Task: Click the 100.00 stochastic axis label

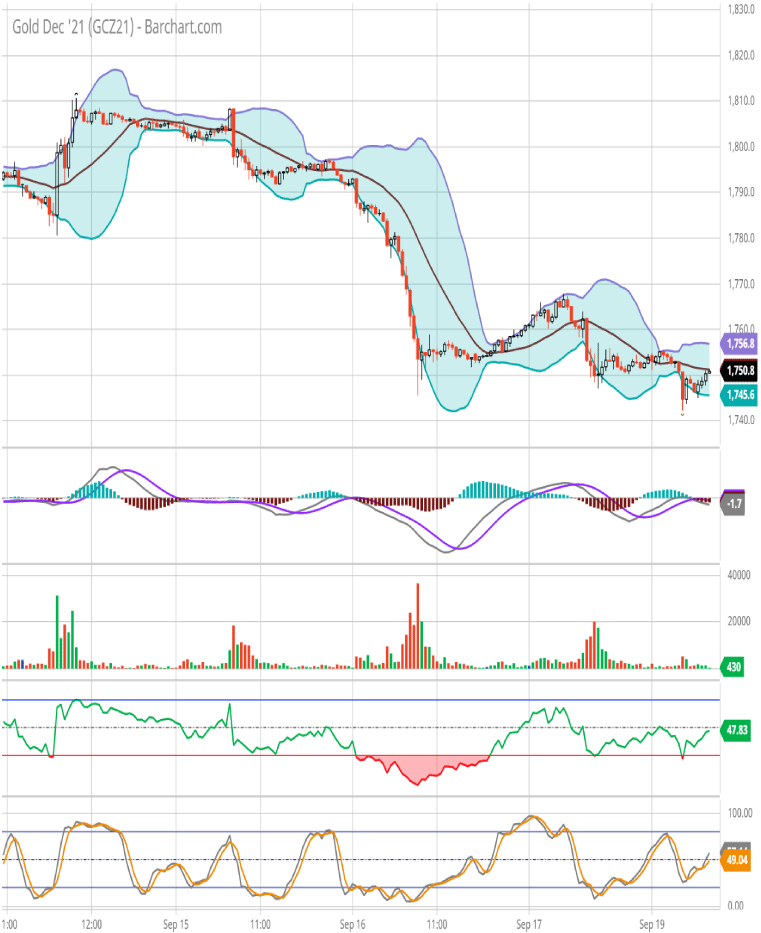Action: [x=740, y=813]
